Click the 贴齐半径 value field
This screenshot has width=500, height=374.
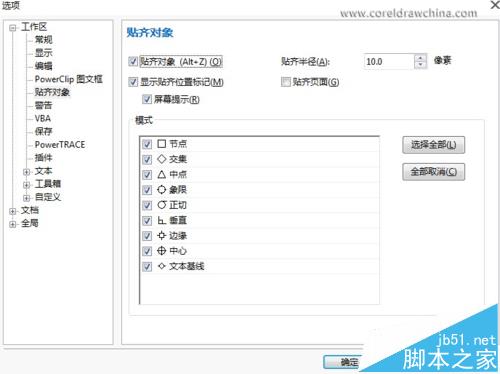click(389, 62)
